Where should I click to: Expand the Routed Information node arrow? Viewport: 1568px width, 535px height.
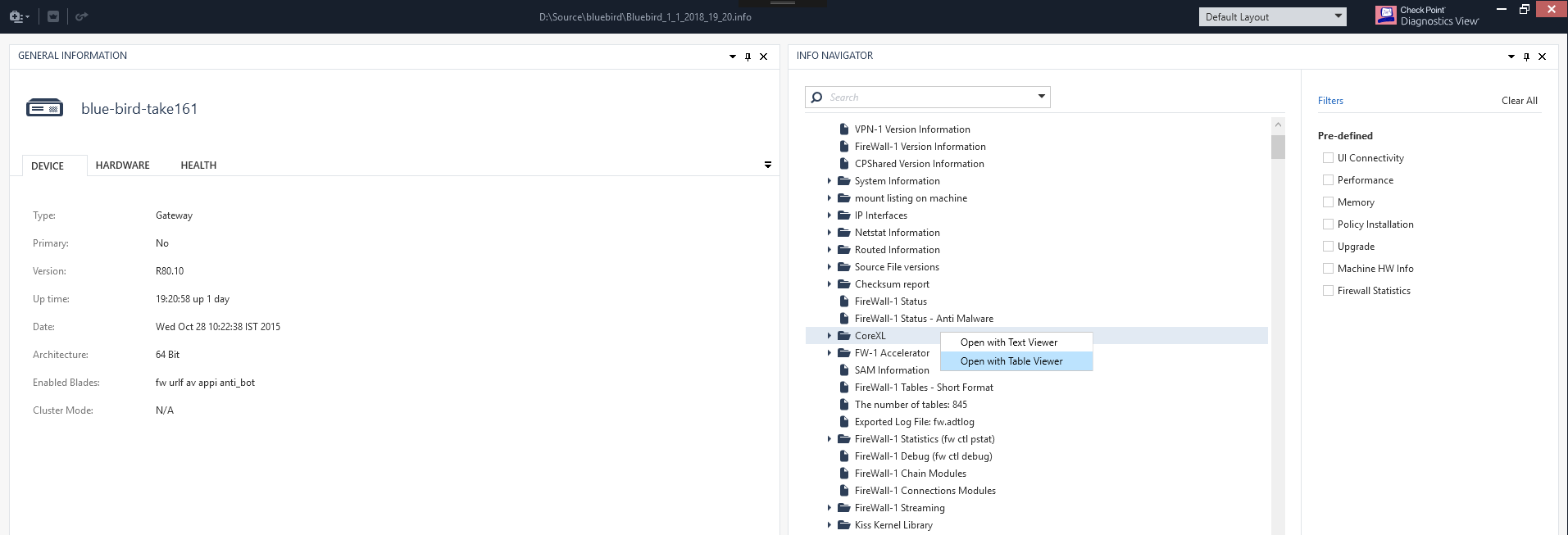[x=829, y=250]
